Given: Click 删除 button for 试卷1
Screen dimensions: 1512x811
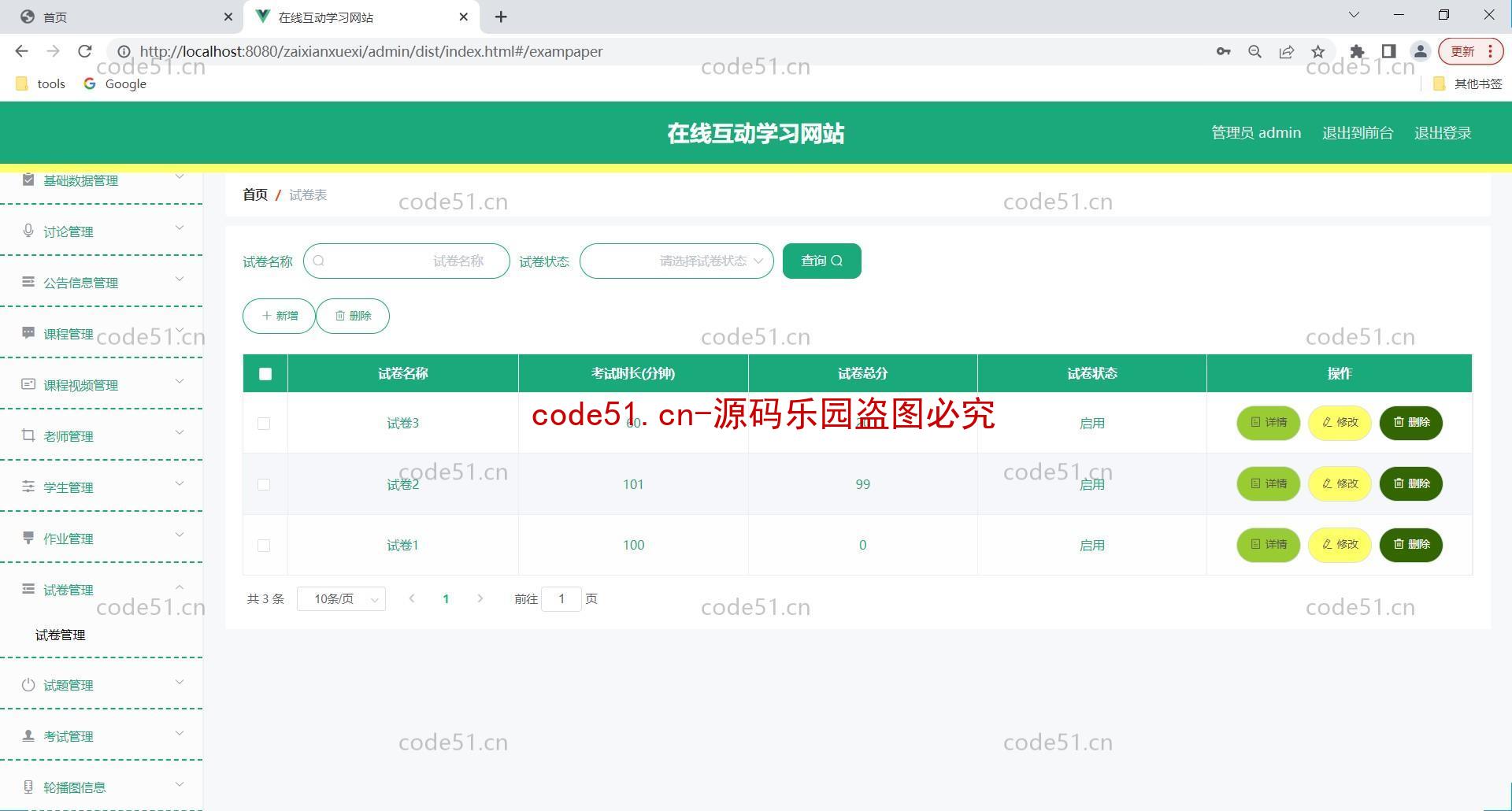Looking at the screenshot, I should [x=1411, y=545].
